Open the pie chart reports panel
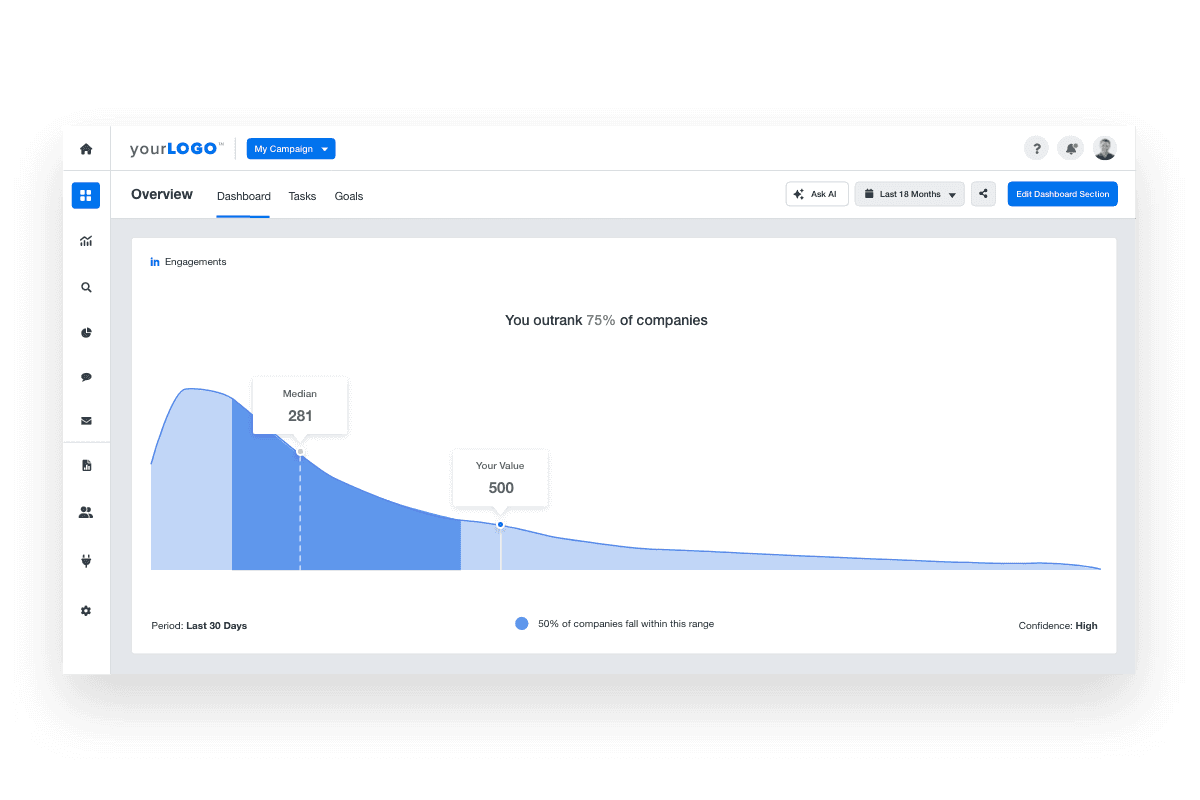The height and width of the screenshot is (800, 1200). point(86,332)
